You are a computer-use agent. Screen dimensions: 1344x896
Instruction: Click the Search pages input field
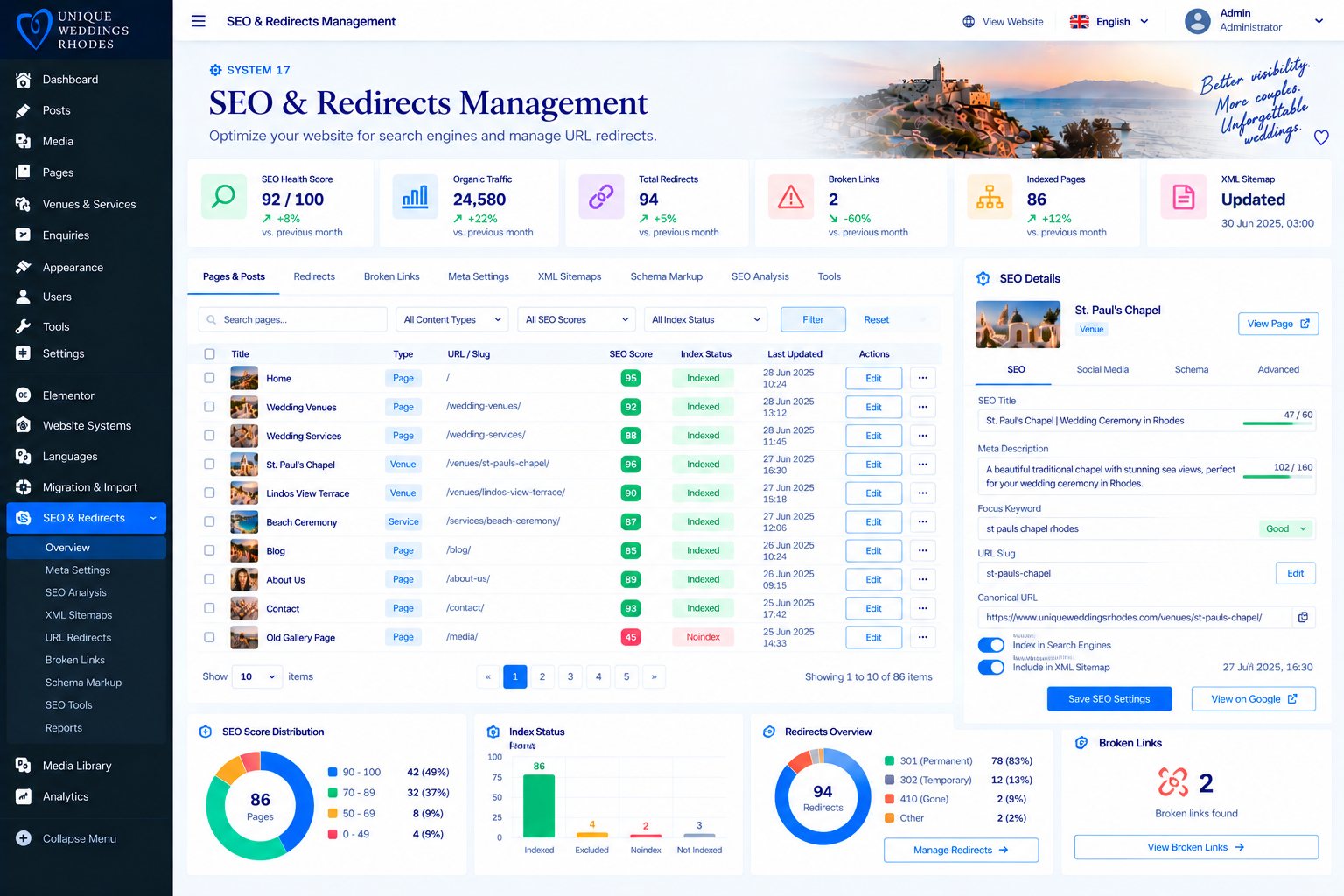click(x=293, y=319)
